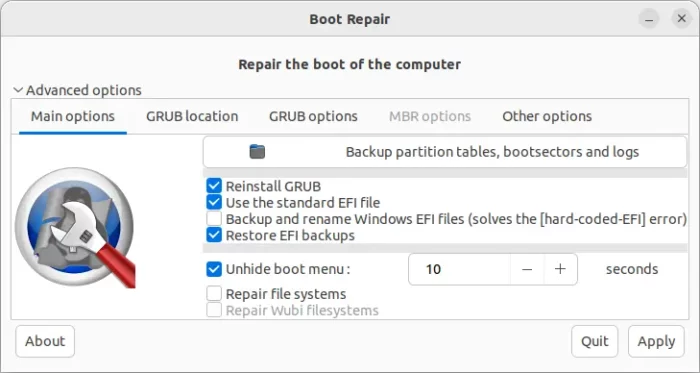The width and height of the screenshot is (700, 373).
Task: Go to Other options tab
Action: (547, 116)
